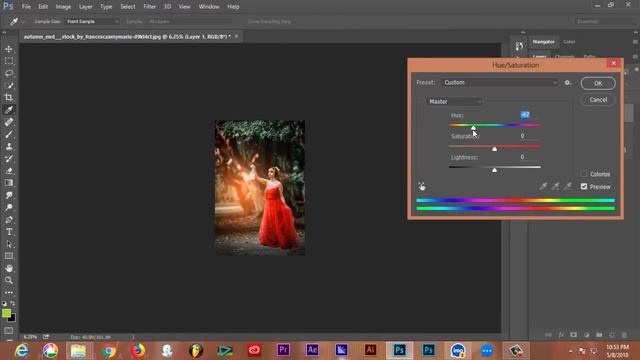Uncheck the Preview checkbox
The height and width of the screenshot is (360, 640).
584,187
